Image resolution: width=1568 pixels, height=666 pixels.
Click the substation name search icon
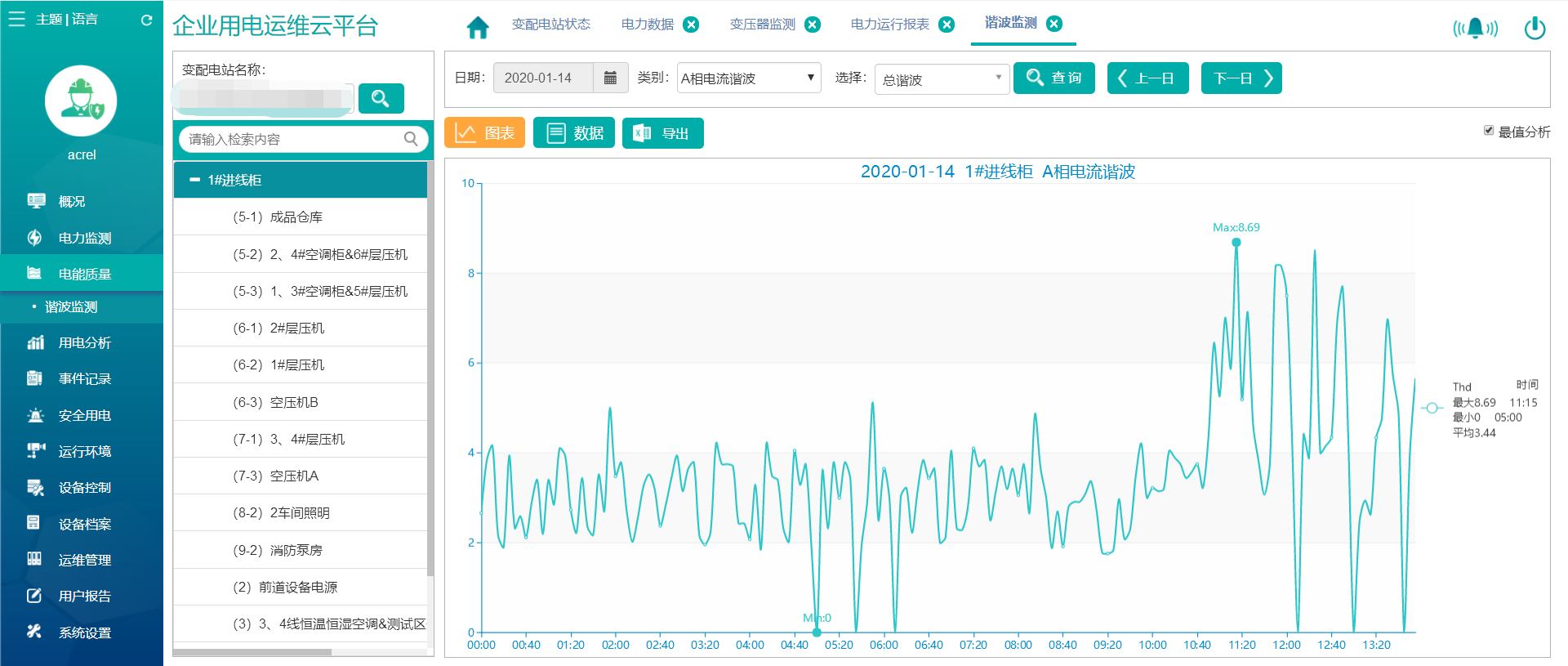coord(381,99)
